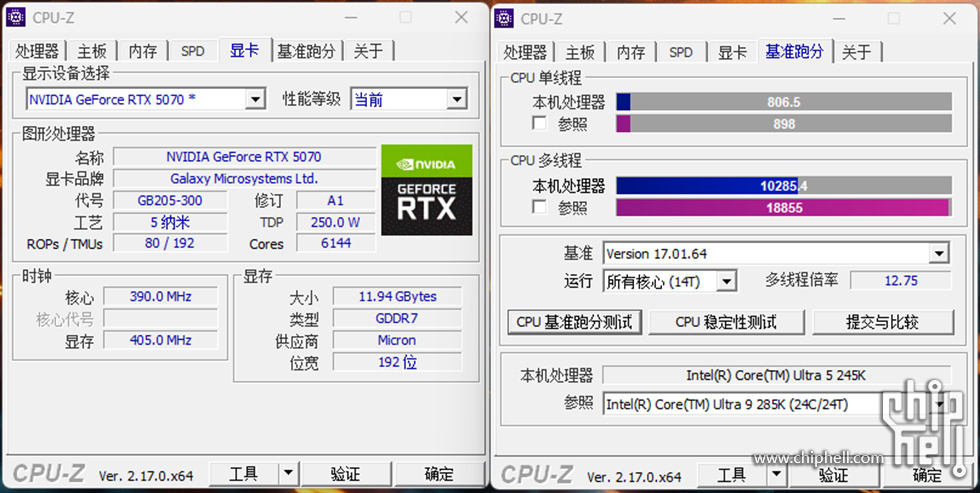Click multi-thread 参照 bar showing 18855
Image resolution: width=980 pixels, height=493 pixels.
pyautogui.click(x=784, y=207)
